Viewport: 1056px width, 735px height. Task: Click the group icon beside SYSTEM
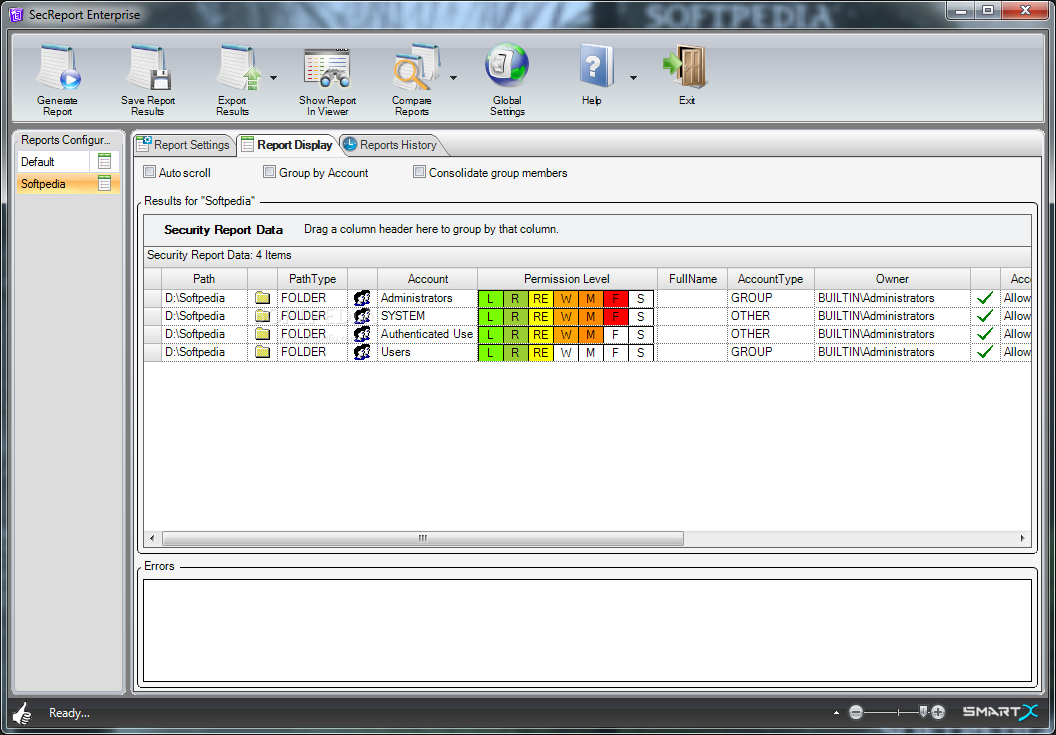(362, 316)
